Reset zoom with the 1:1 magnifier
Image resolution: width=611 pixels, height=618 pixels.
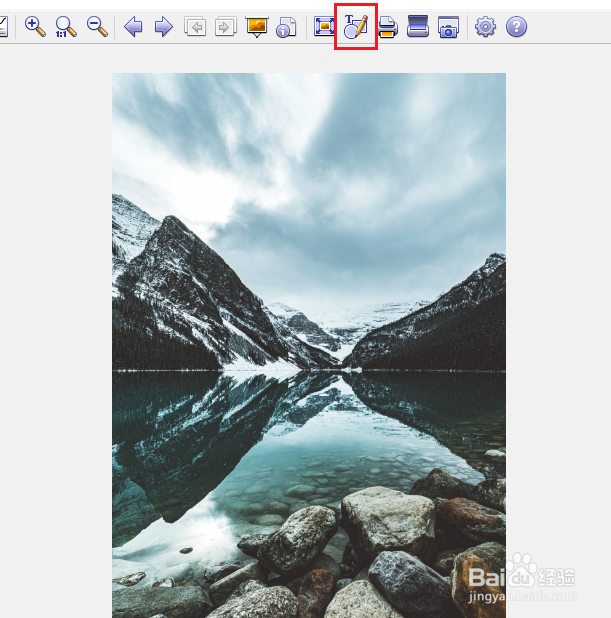66,27
